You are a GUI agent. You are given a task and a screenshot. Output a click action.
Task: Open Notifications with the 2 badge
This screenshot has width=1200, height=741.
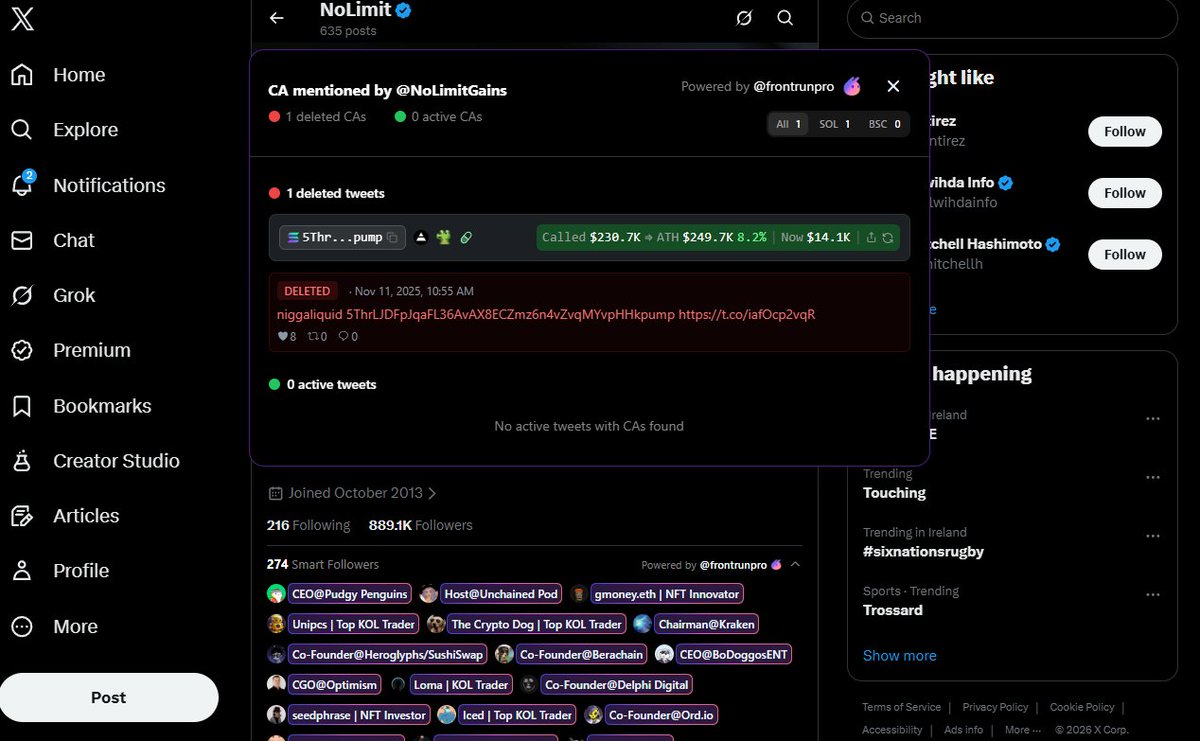coord(89,185)
